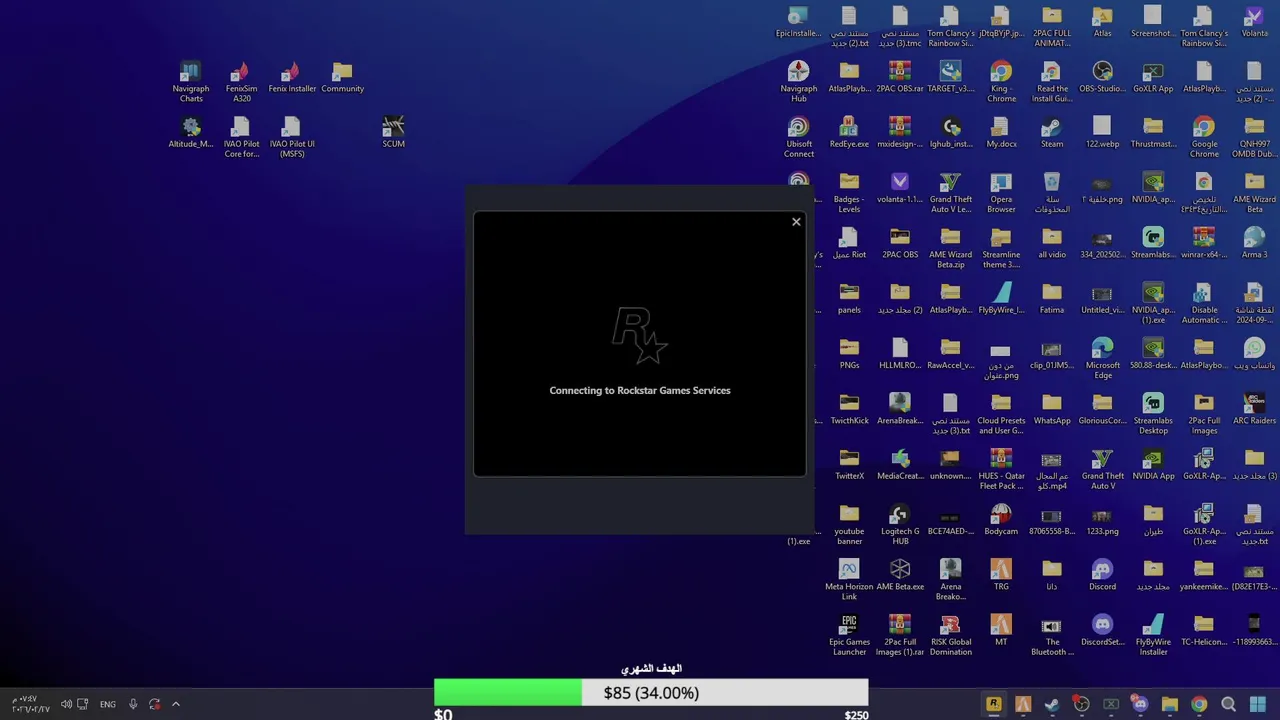Open the volume speaker tray icon
The width and height of the screenshot is (1280, 720).
(x=66, y=704)
